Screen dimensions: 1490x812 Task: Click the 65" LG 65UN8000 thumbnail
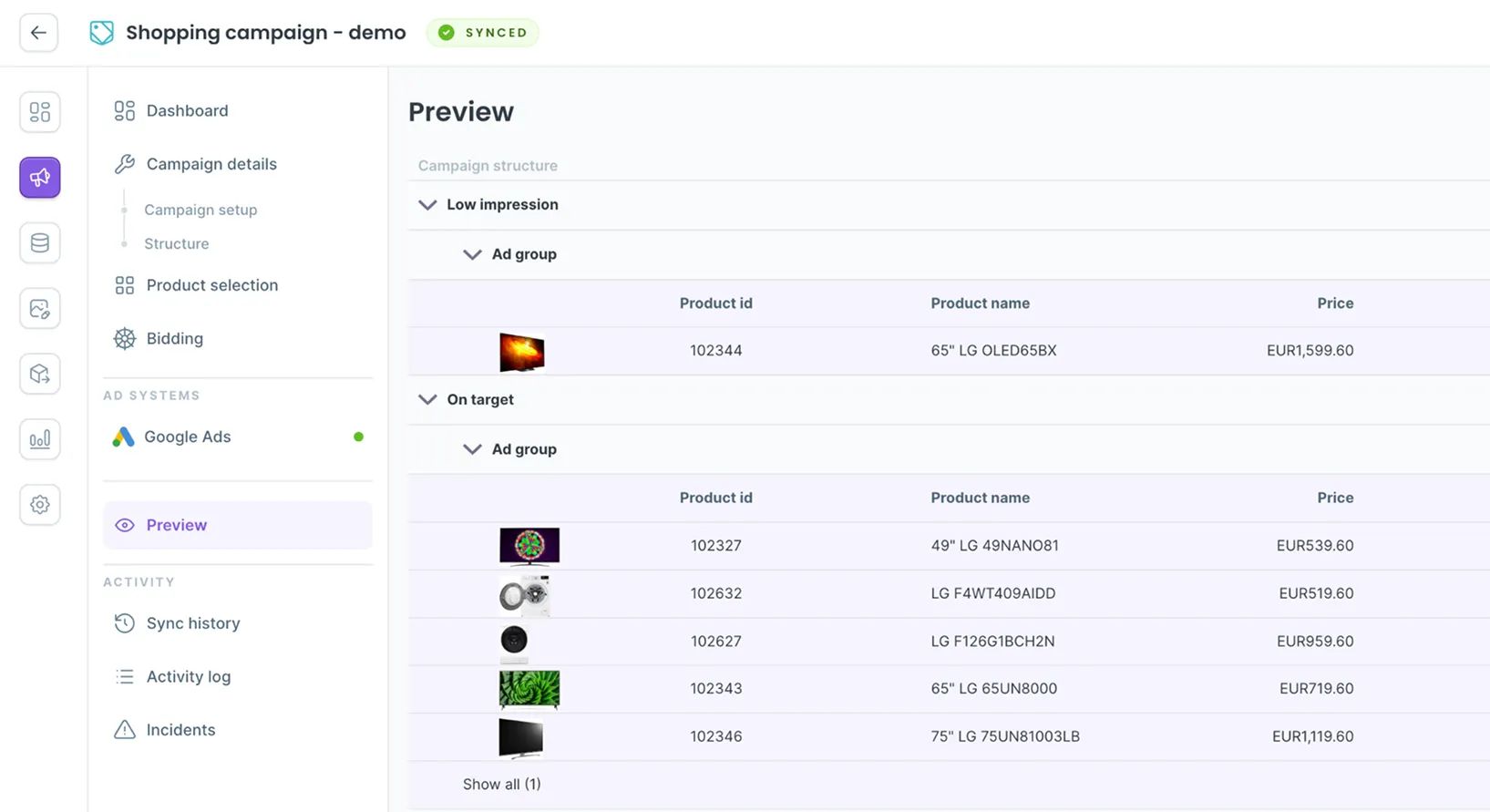(x=529, y=689)
